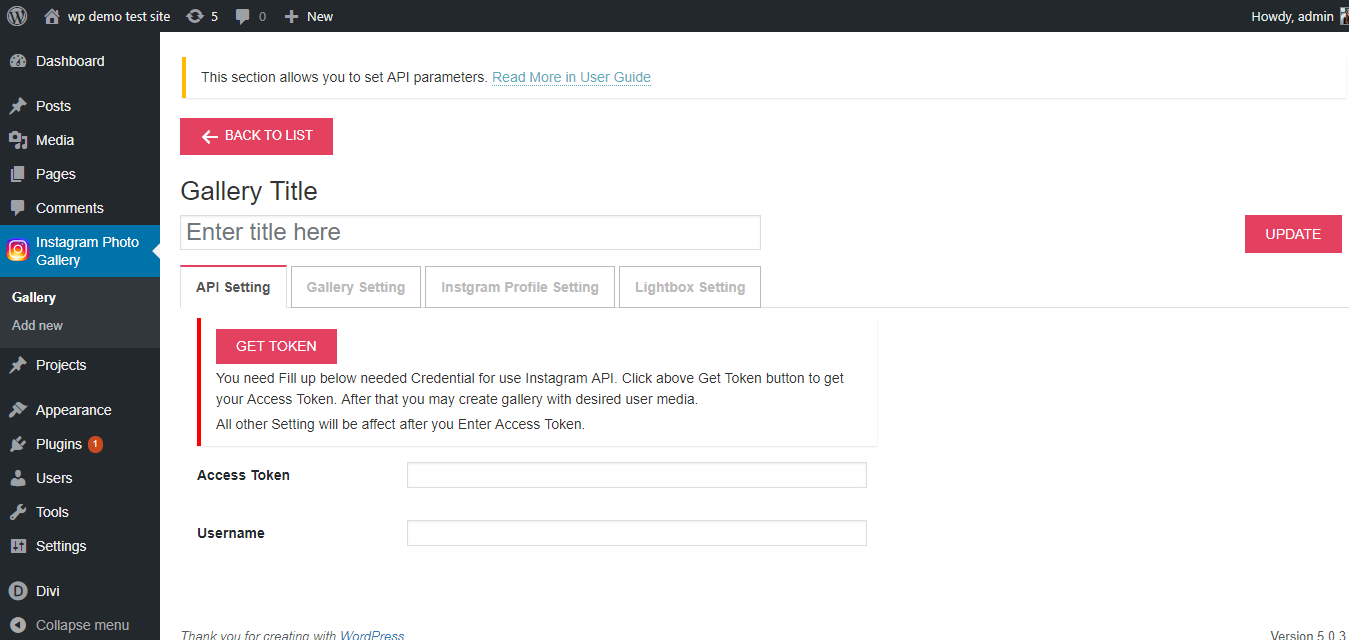Image resolution: width=1349 pixels, height=640 pixels.
Task: Click the Plugins plug icon
Action: point(18,444)
